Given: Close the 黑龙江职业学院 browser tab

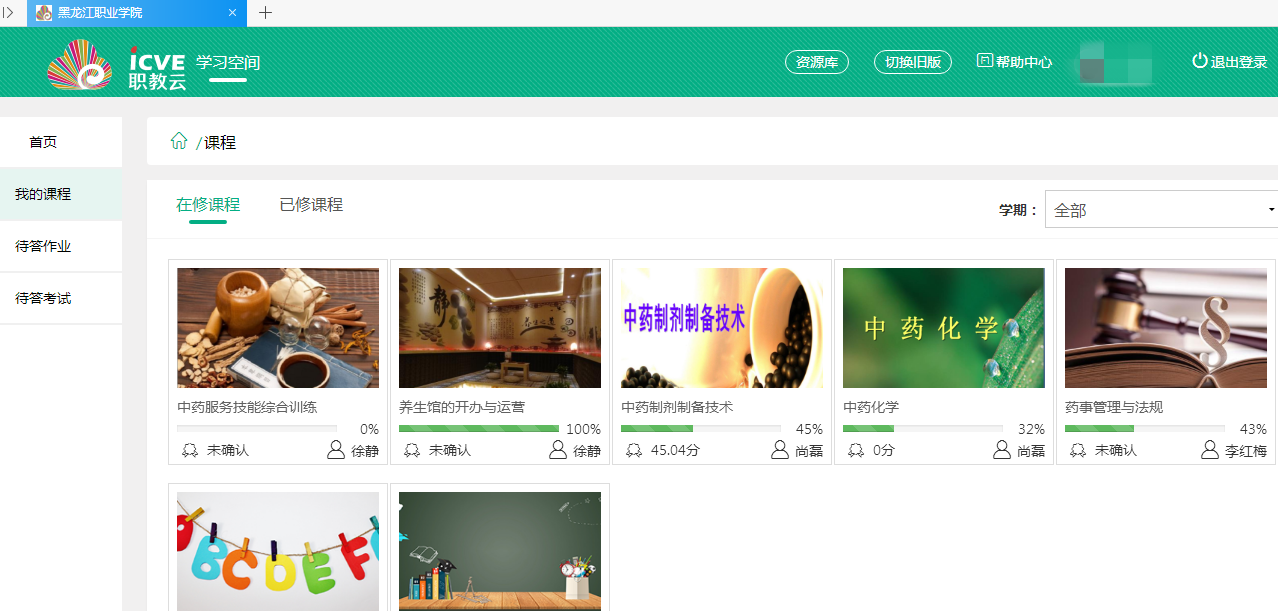Looking at the screenshot, I should tap(233, 13).
